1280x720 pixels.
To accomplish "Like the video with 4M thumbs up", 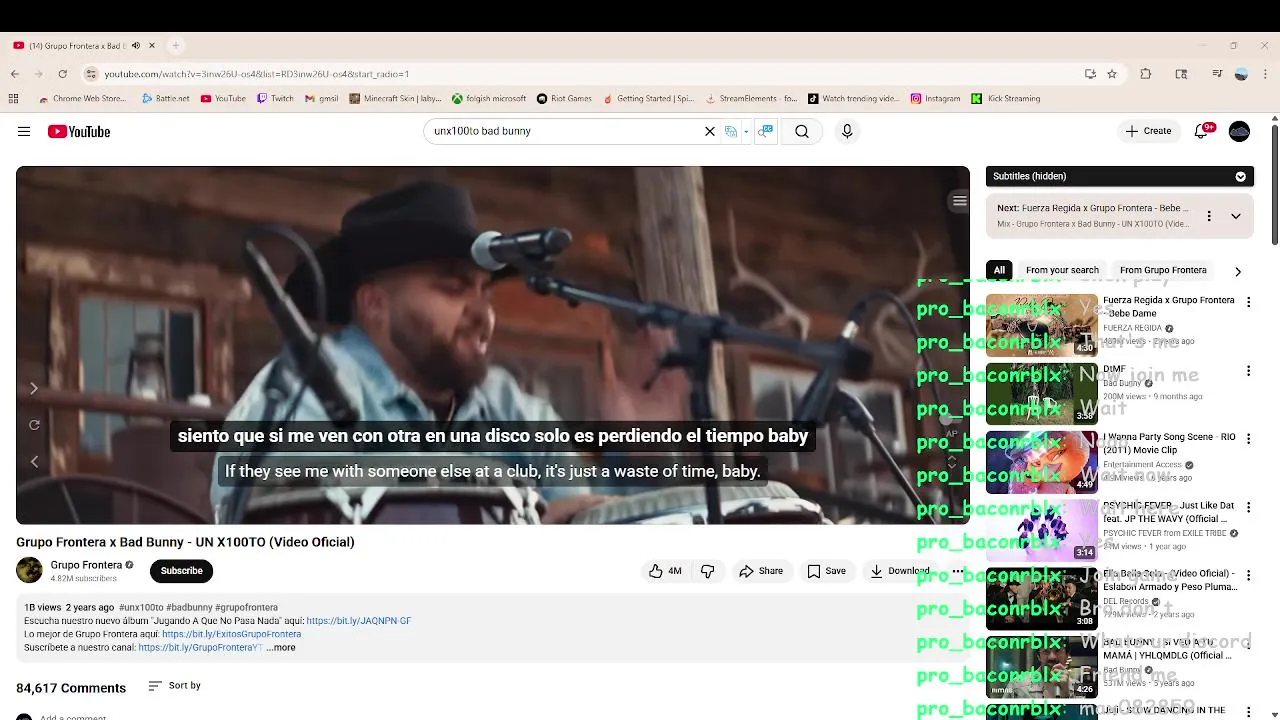I will tap(665, 571).
